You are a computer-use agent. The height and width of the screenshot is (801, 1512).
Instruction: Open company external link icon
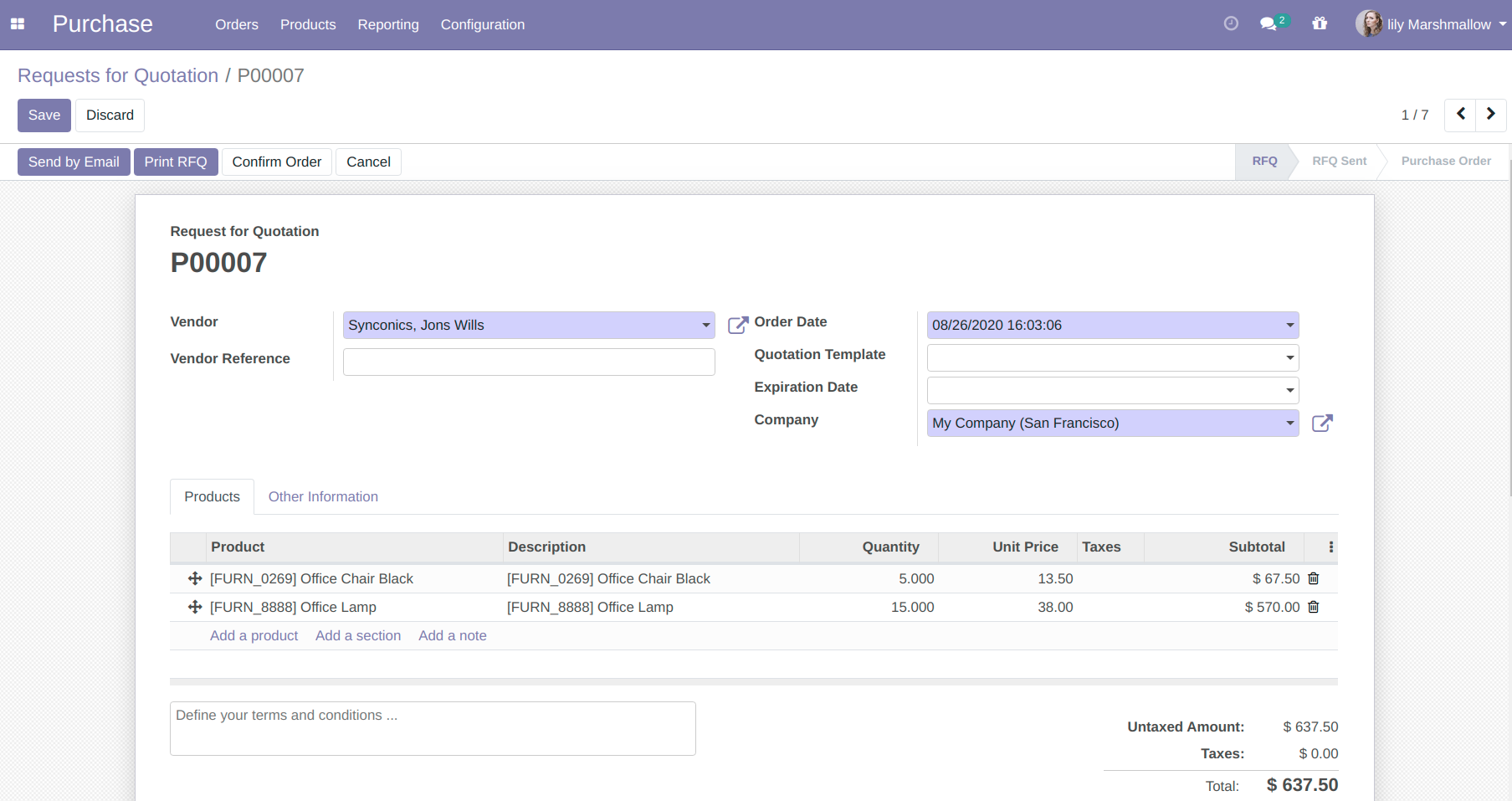pyautogui.click(x=1322, y=424)
